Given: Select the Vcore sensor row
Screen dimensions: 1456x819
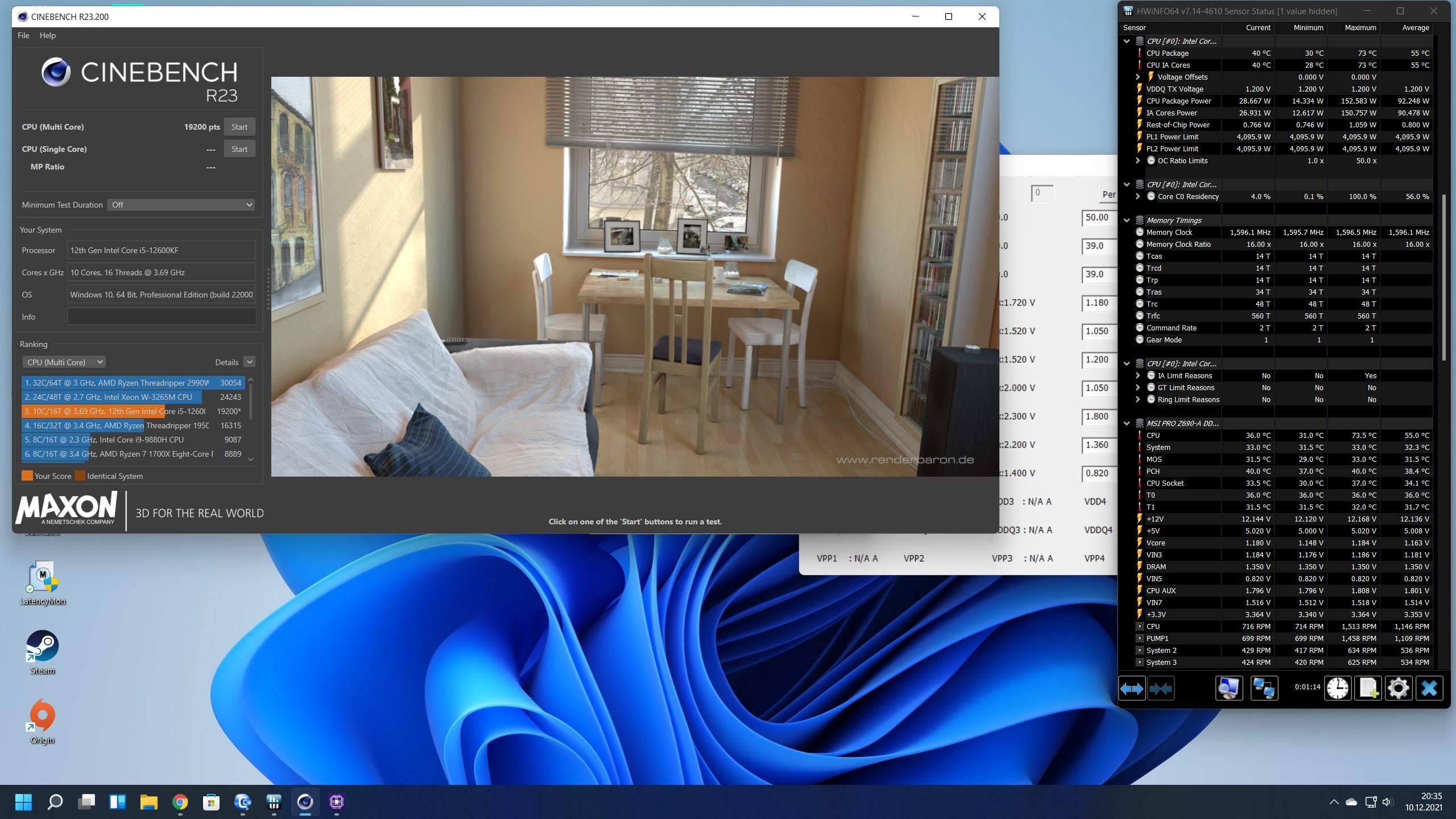Looking at the screenshot, I should (1276, 543).
